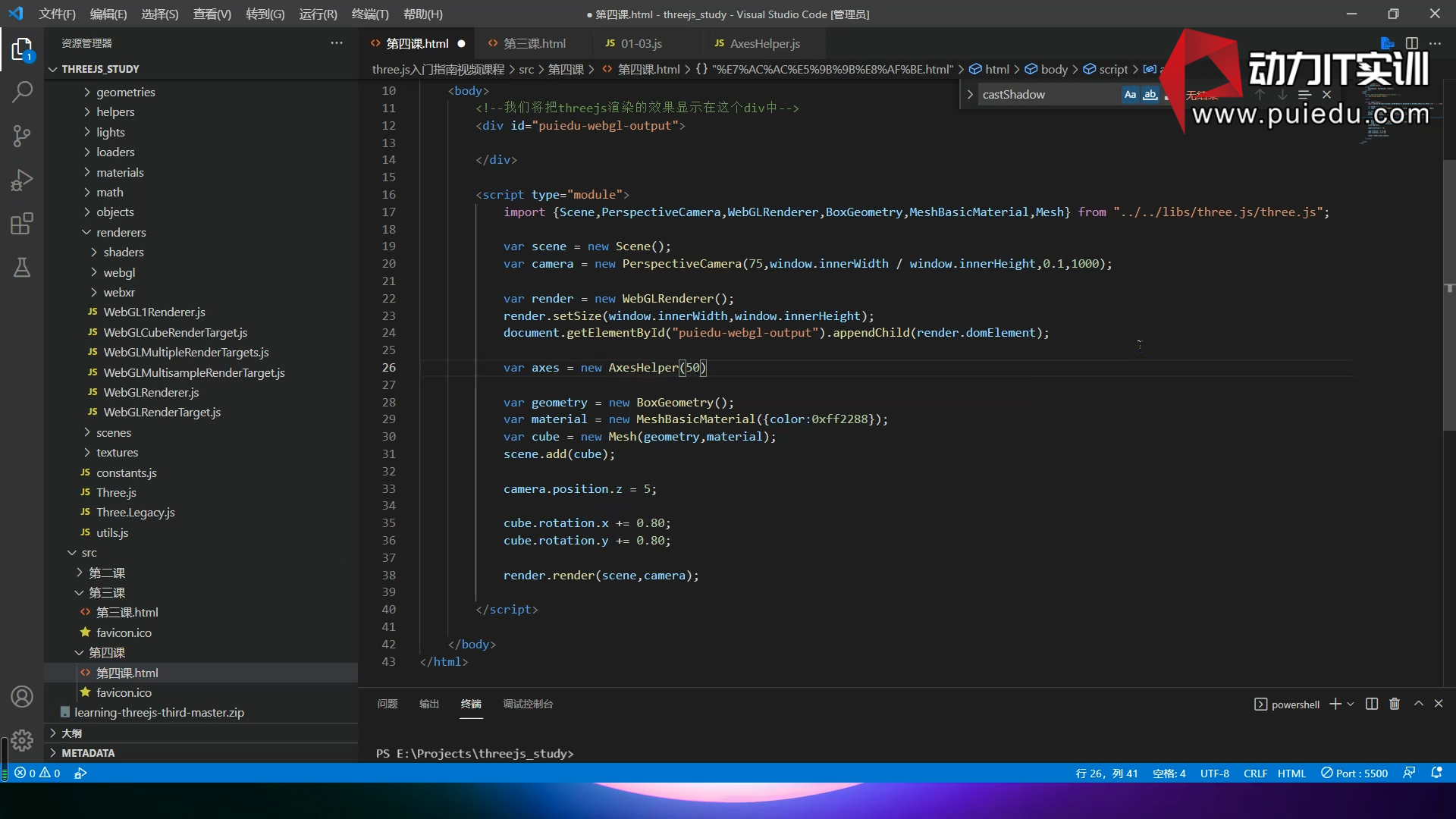Toggle Match Case in find widget
Image resolution: width=1456 pixels, height=819 pixels.
coord(1130,95)
